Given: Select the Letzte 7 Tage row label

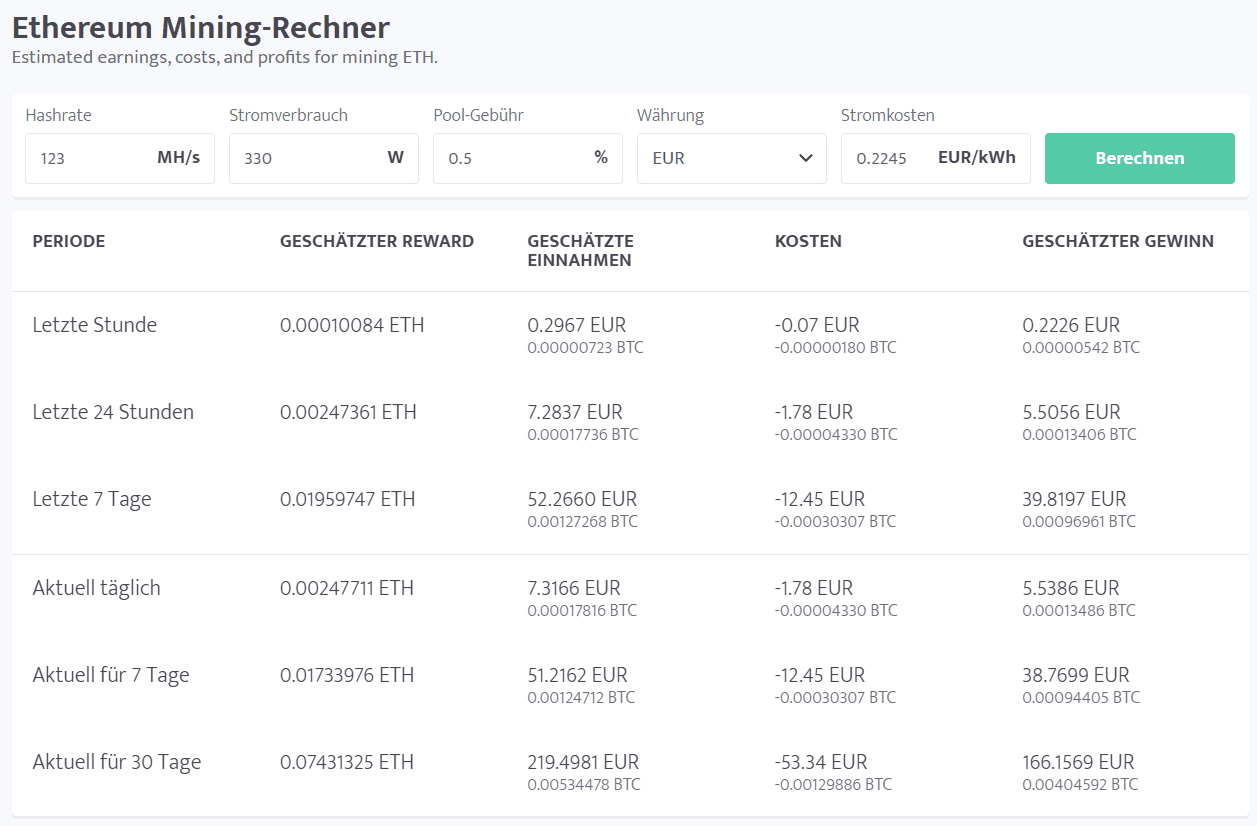Looking at the screenshot, I should click(x=92, y=499).
